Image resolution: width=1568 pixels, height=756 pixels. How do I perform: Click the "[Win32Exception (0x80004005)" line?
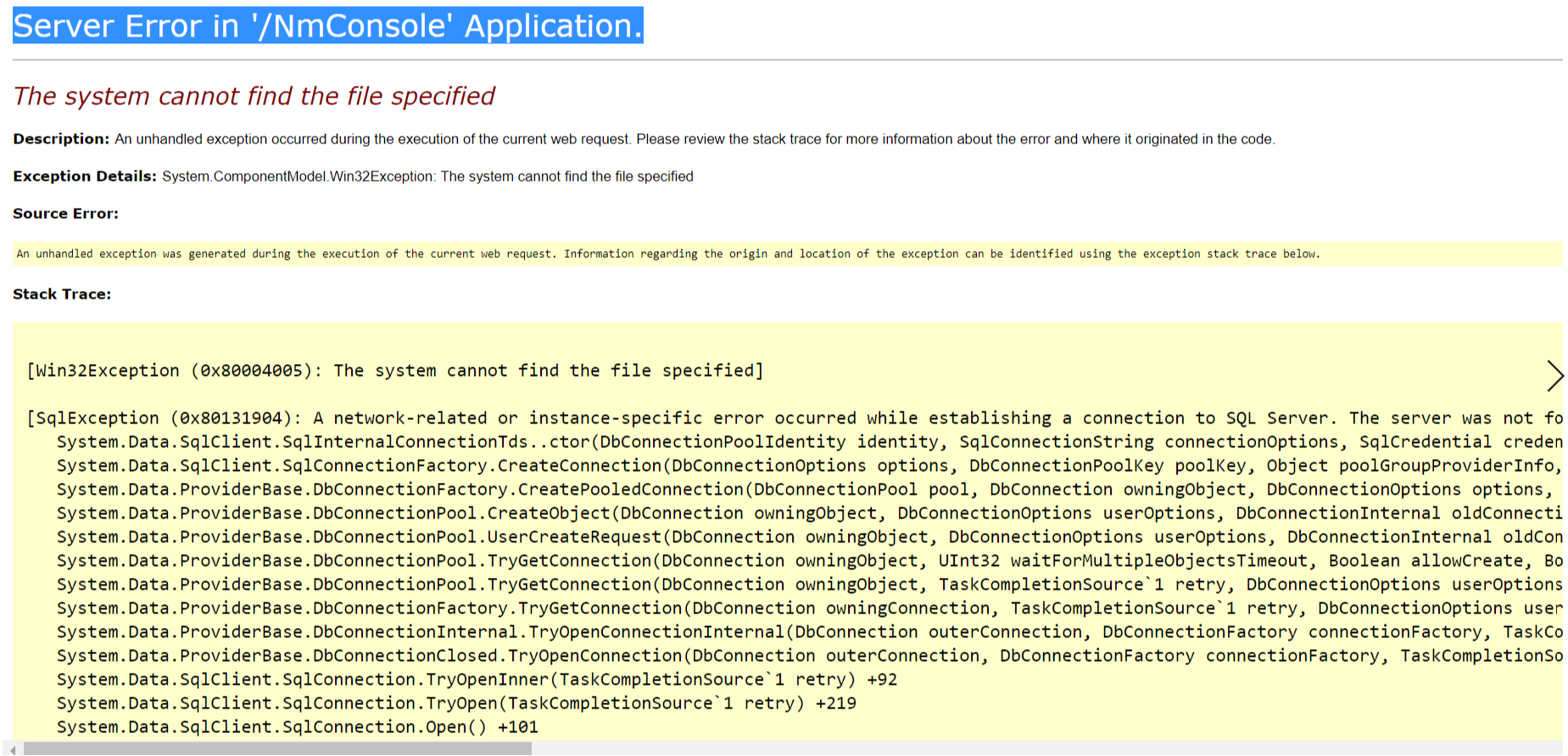(395, 371)
